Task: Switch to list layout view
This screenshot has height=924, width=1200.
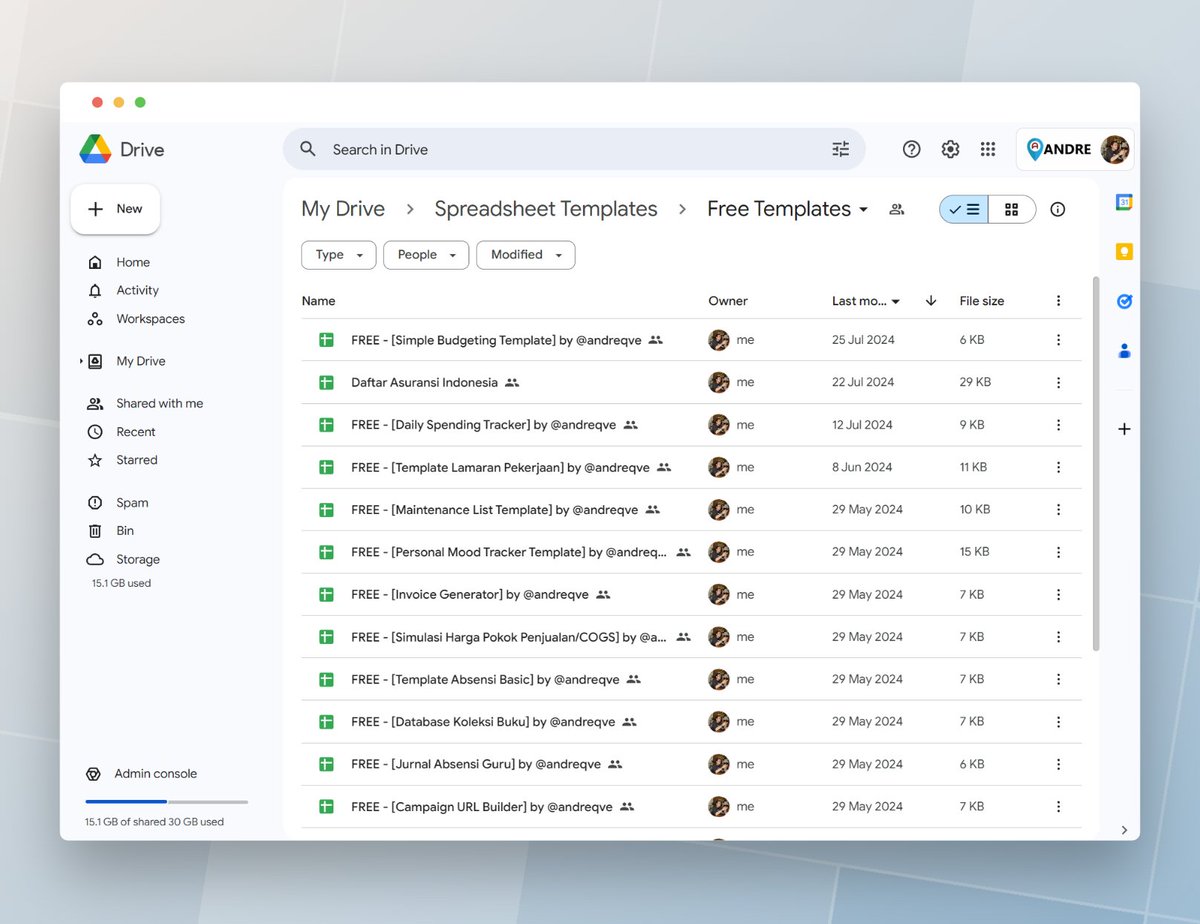Action: (x=964, y=209)
